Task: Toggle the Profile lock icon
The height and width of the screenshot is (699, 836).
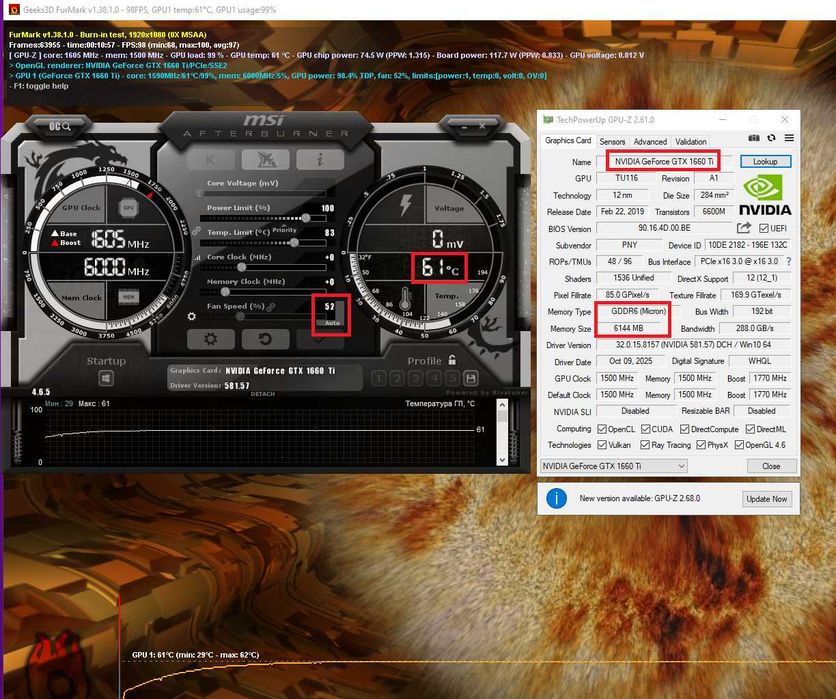Action: (452, 360)
